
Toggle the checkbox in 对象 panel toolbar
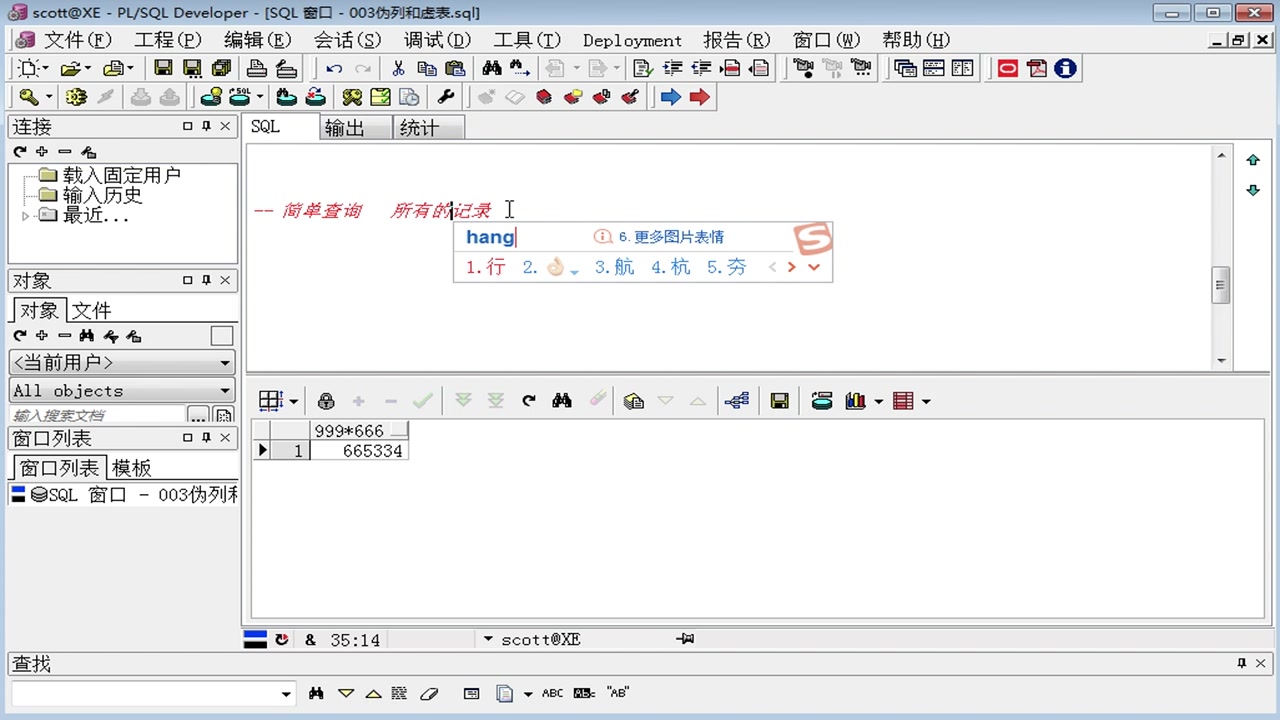pyautogui.click(x=222, y=336)
